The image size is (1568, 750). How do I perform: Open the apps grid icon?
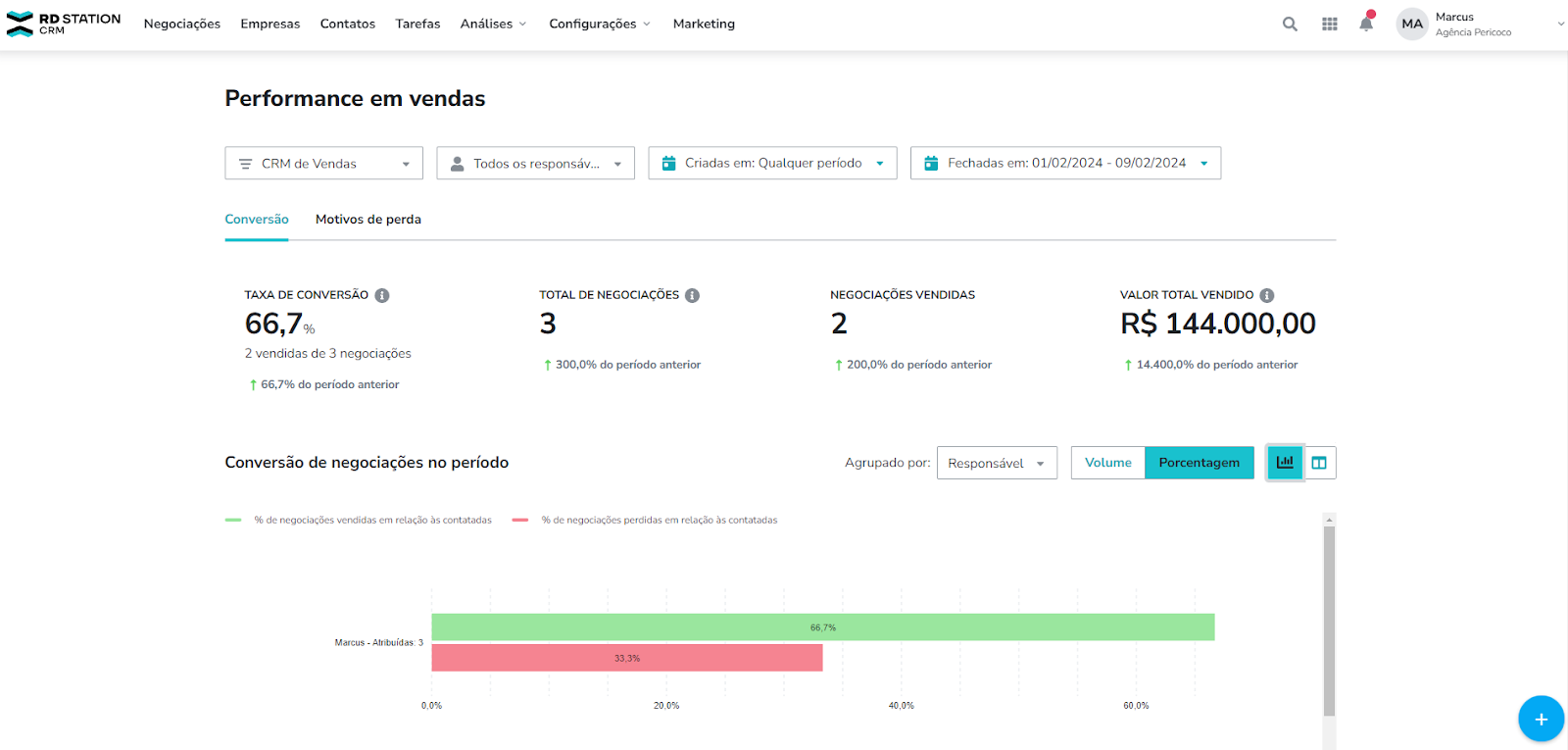point(1329,24)
